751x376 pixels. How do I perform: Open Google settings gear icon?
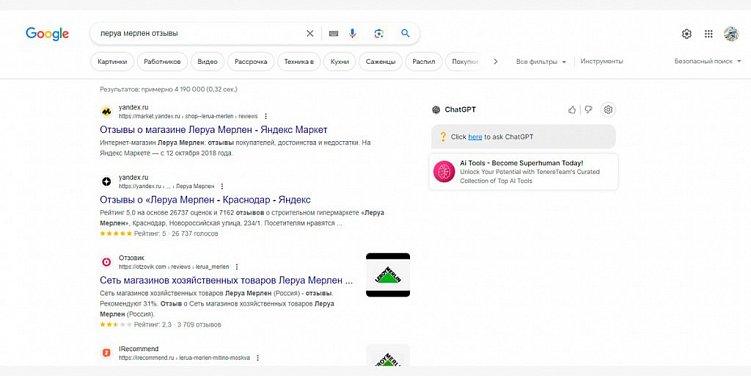point(686,34)
